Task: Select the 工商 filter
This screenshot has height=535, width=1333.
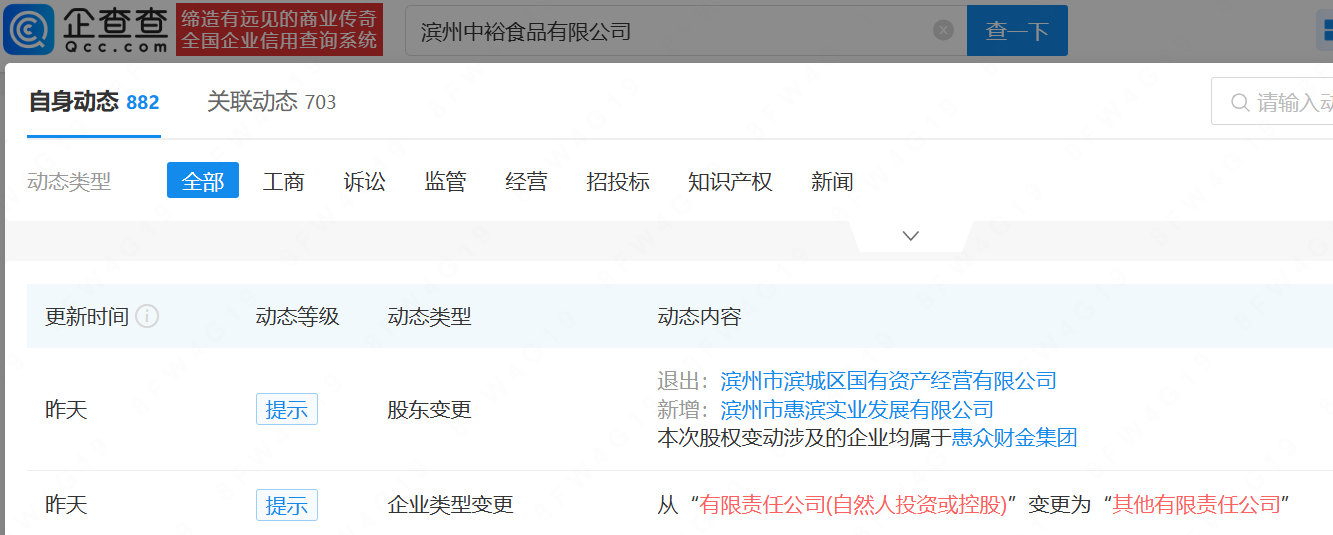Action: coord(283,181)
